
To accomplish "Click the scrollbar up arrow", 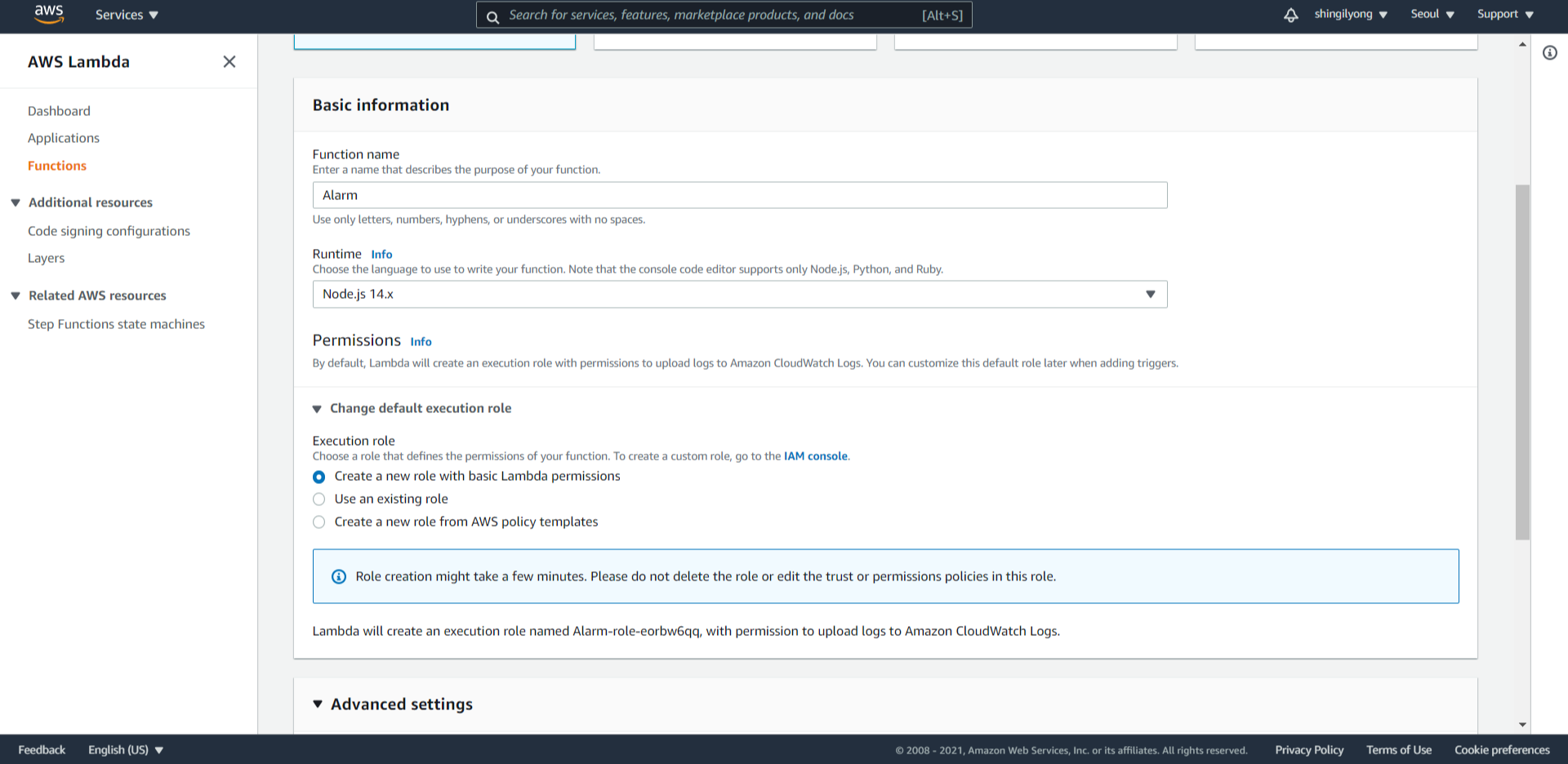I will (1522, 44).
